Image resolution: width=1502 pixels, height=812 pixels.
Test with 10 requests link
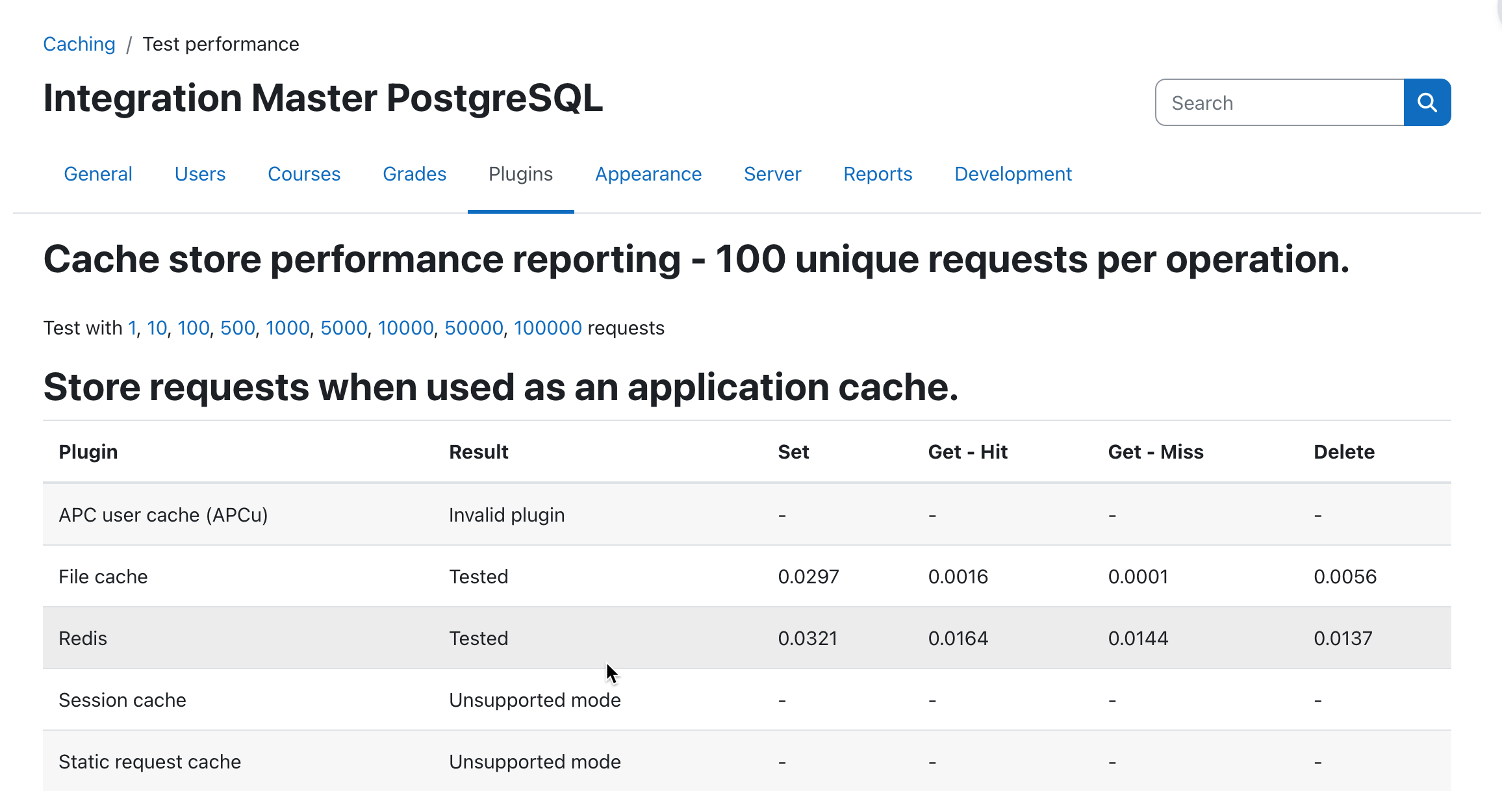point(157,328)
